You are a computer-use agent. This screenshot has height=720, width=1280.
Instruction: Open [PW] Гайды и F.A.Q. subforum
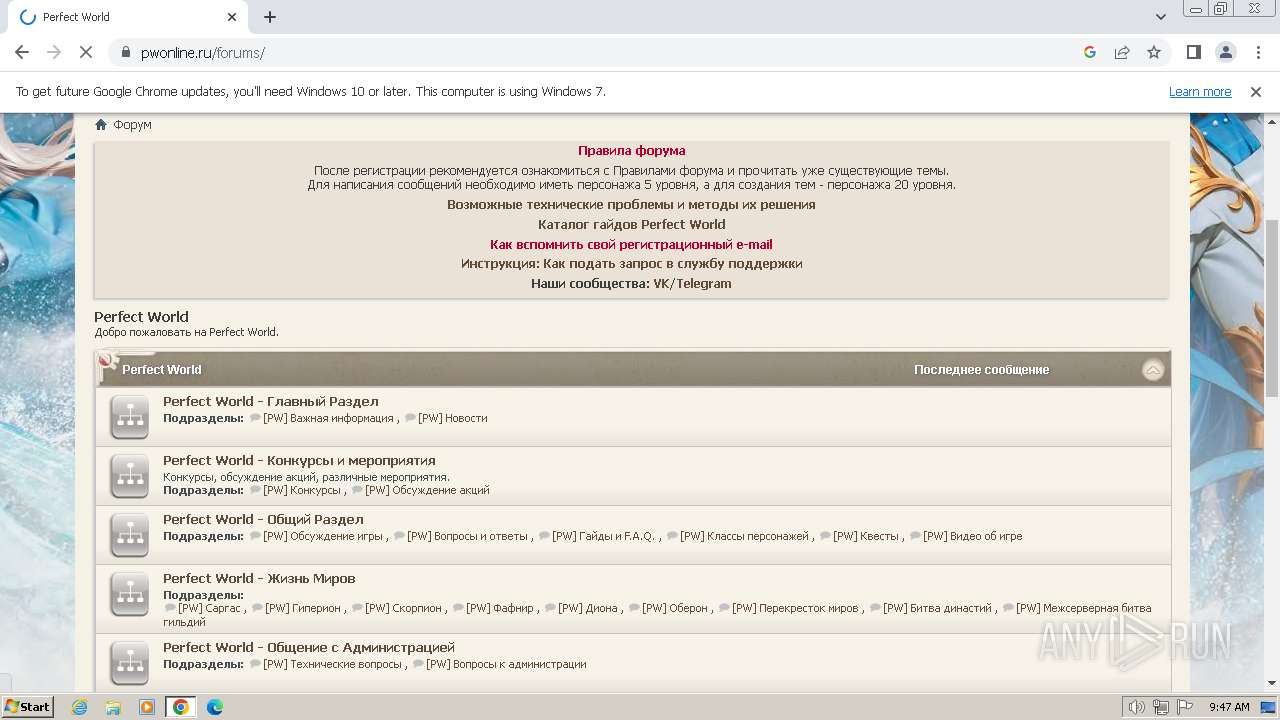pos(604,537)
